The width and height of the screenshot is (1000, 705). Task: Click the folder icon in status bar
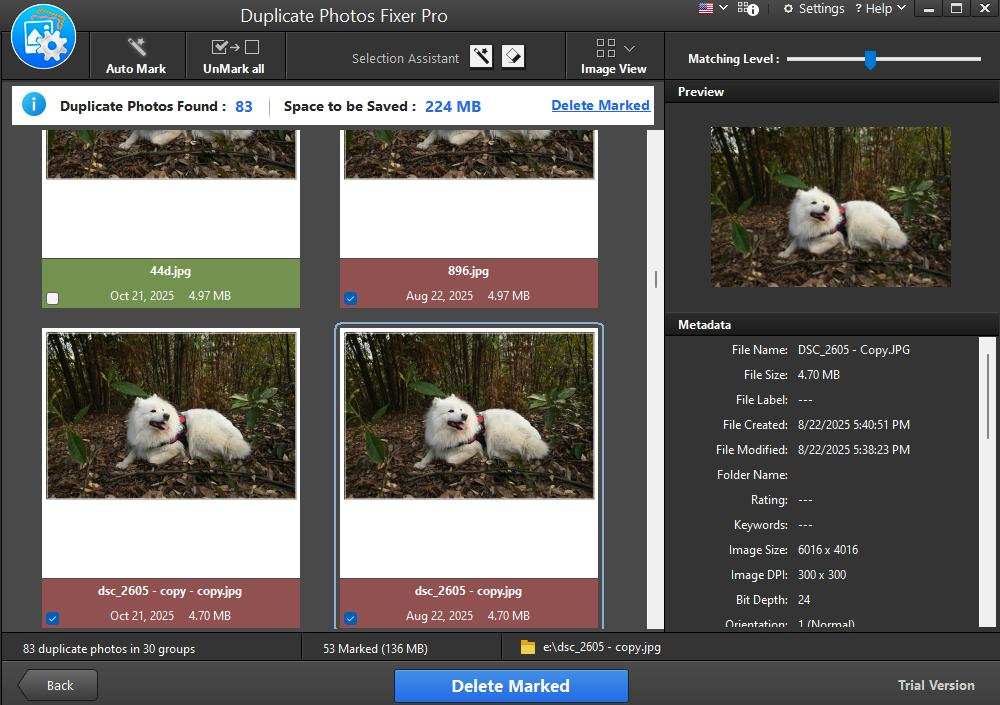pyautogui.click(x=527, y=647)
